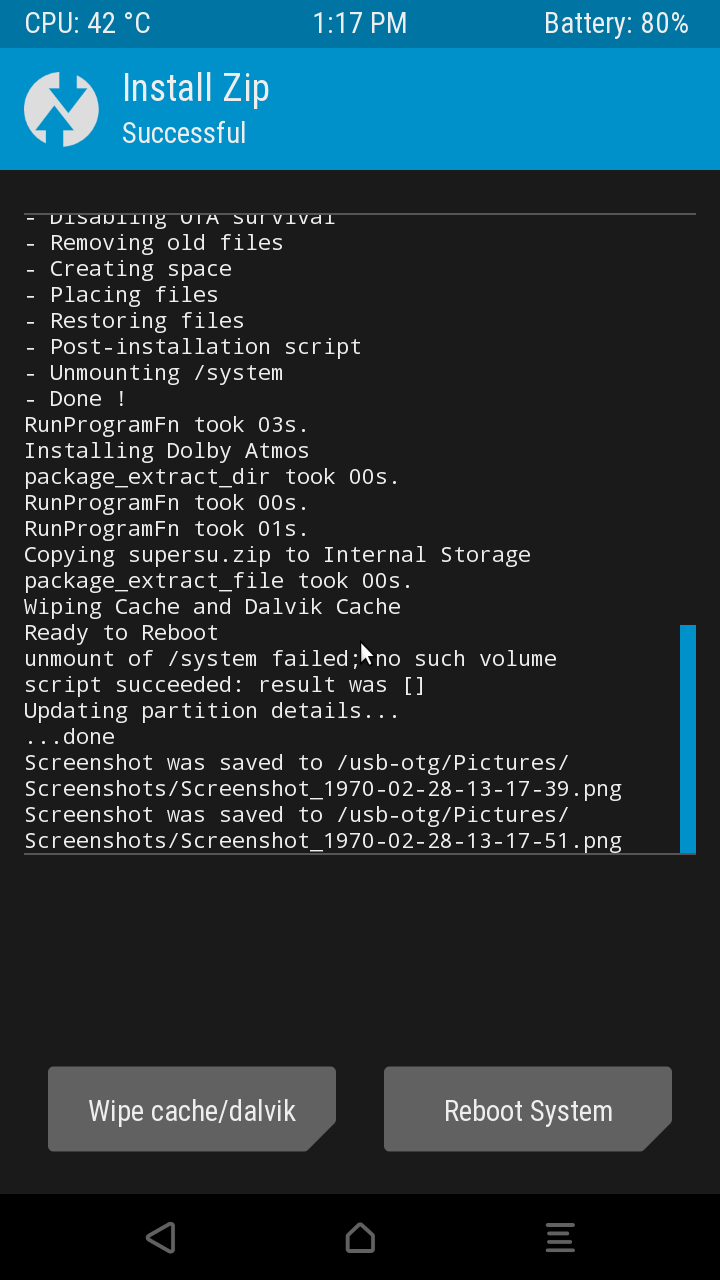Screen dimensions: 720x1280
Task: Select the 'Ready to Reboot' log line
Action: pyautogui.click(x=121, y=633)
